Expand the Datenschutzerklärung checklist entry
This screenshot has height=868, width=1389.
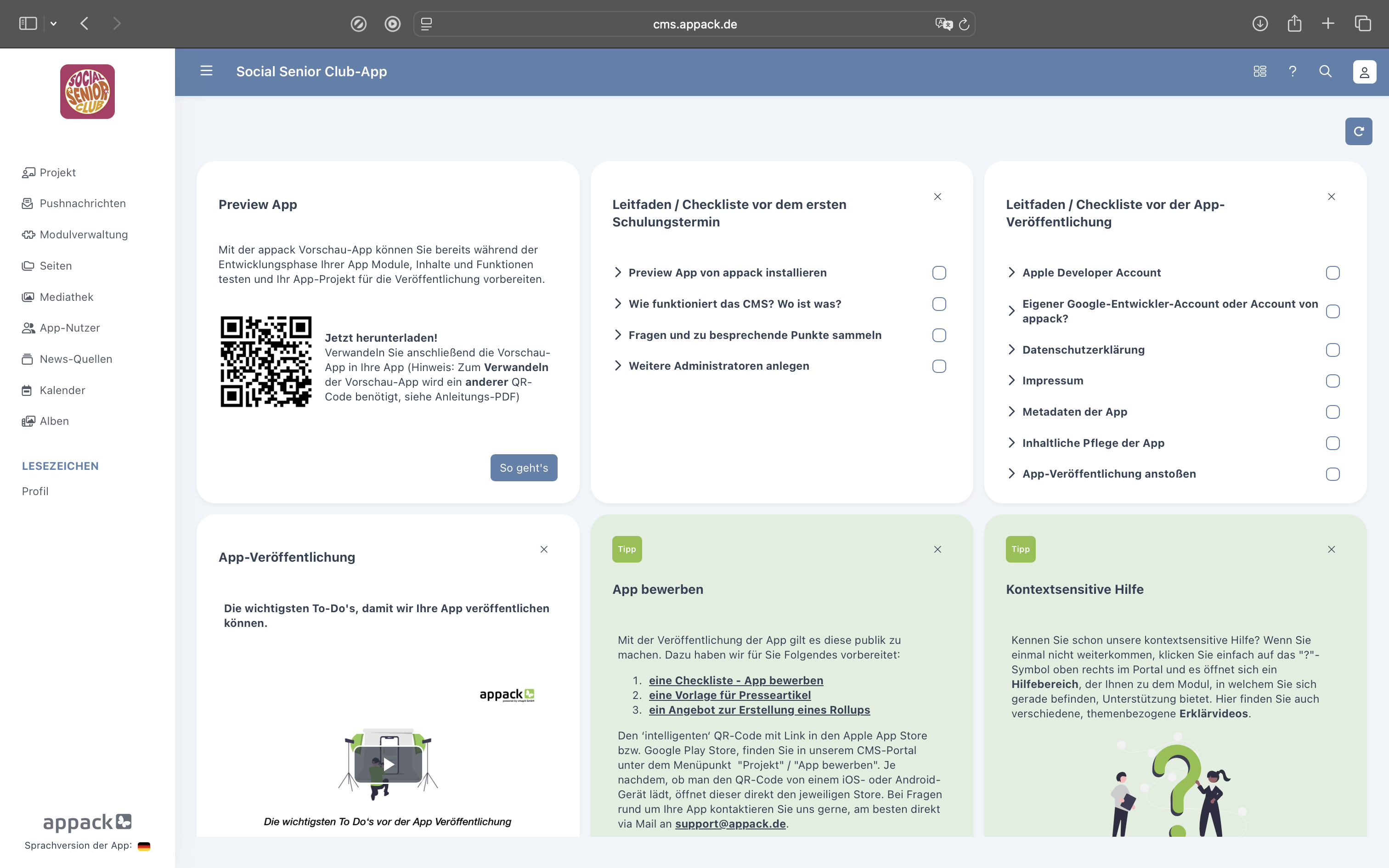coord(1012,349)
